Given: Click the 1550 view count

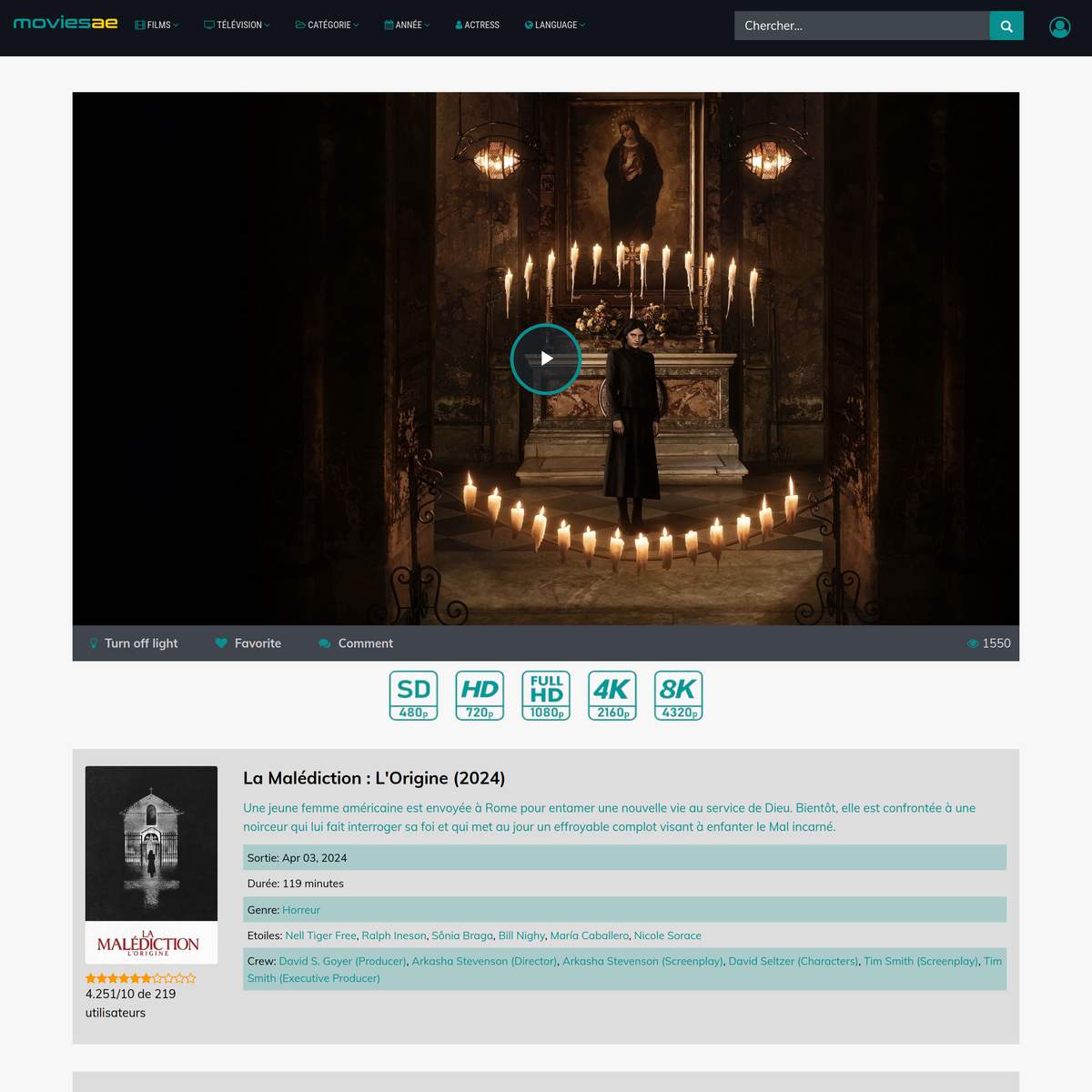Looking at the screenshot, I should point(988,643).
